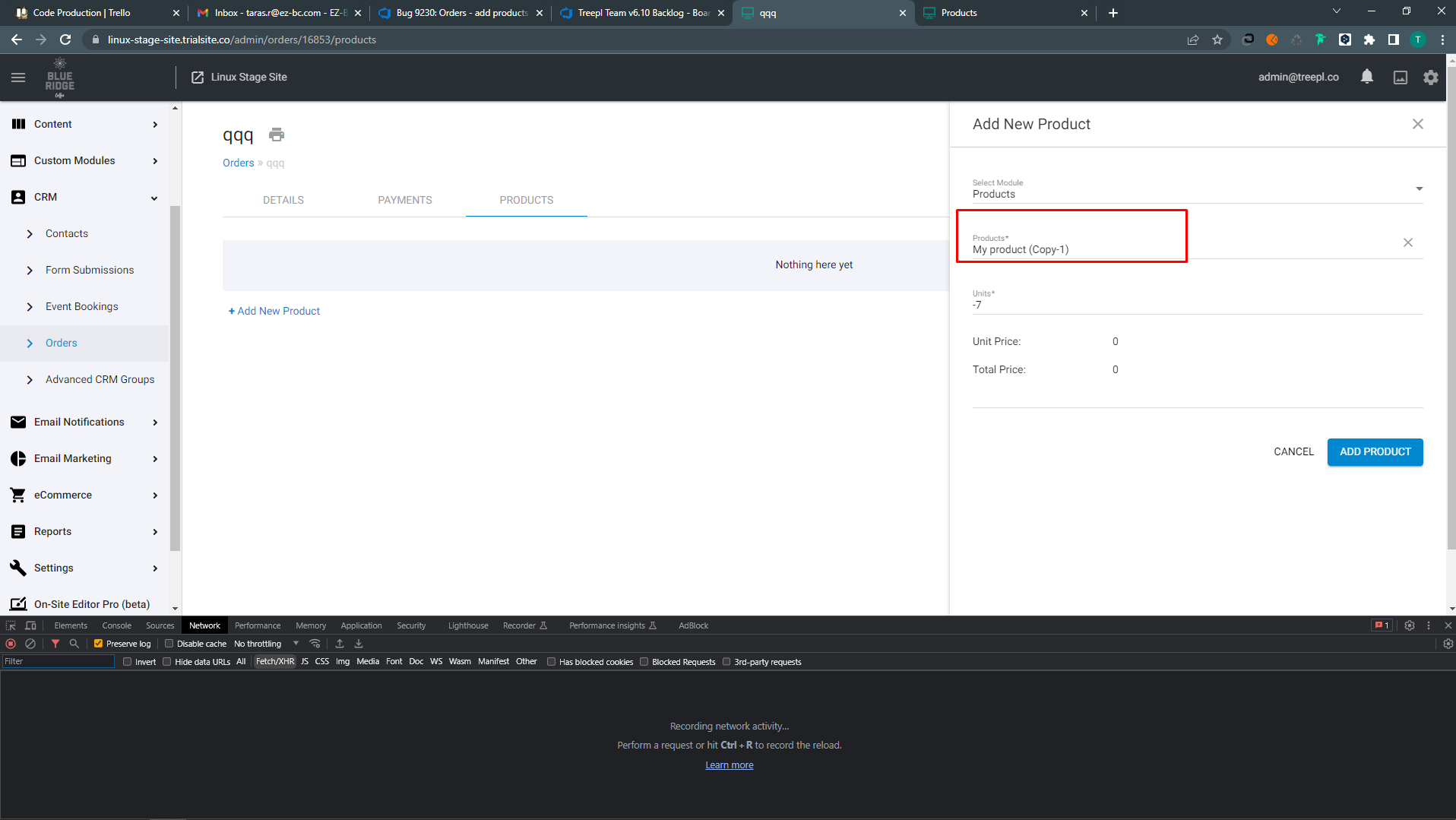The image size is (1456, 820).
Task: Click the browser address bar URL
Action: [x=242, y=40]
